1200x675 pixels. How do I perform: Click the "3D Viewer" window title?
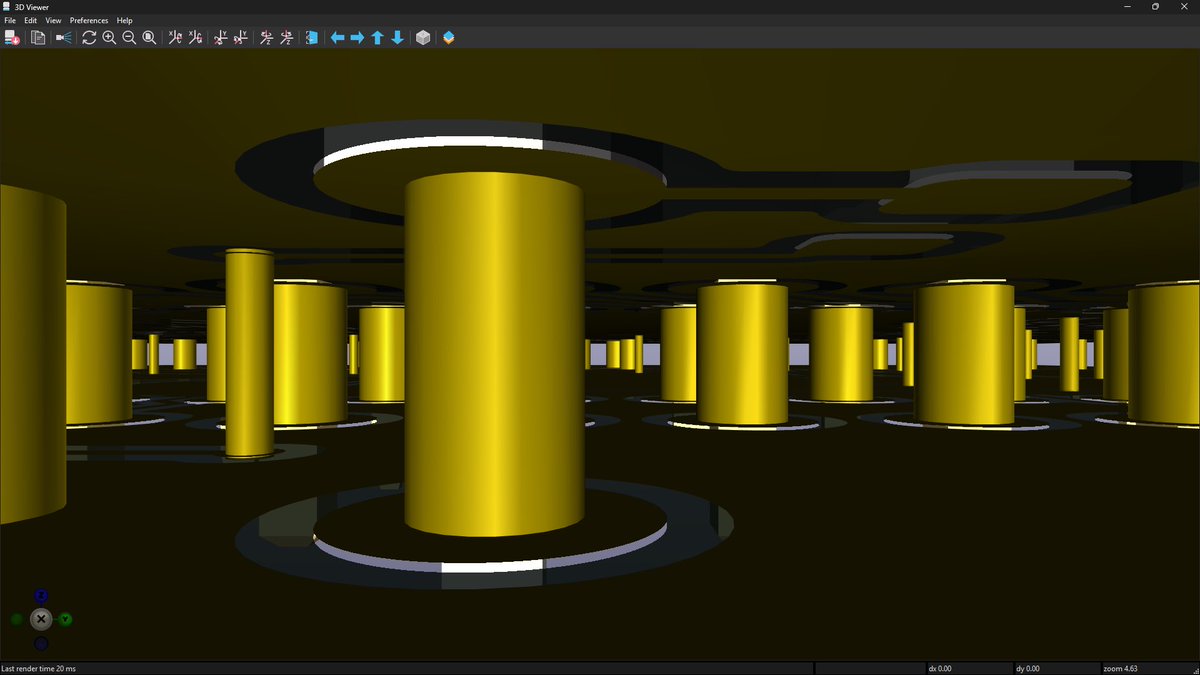click(x=32, y=7)
